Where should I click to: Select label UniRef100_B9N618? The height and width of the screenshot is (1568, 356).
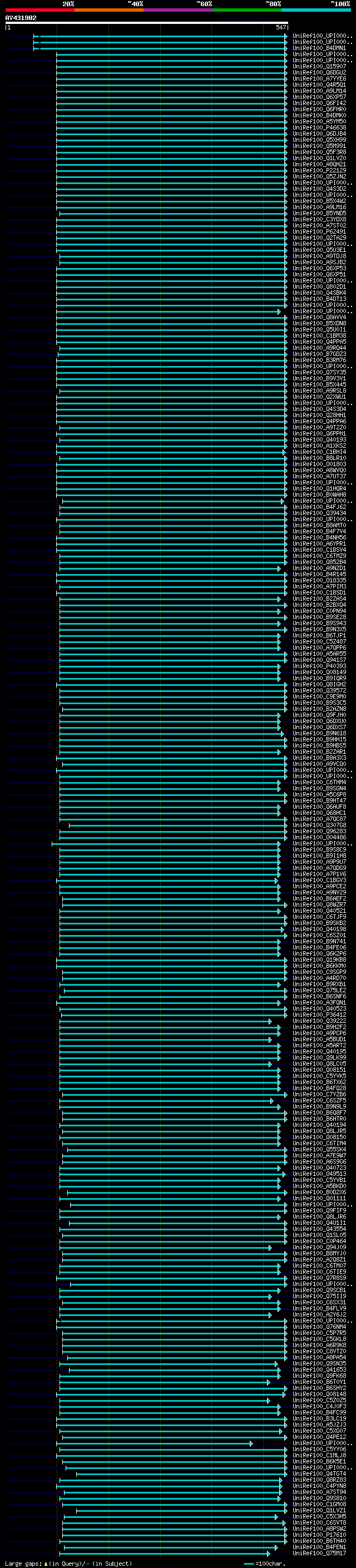coord(319,733)
